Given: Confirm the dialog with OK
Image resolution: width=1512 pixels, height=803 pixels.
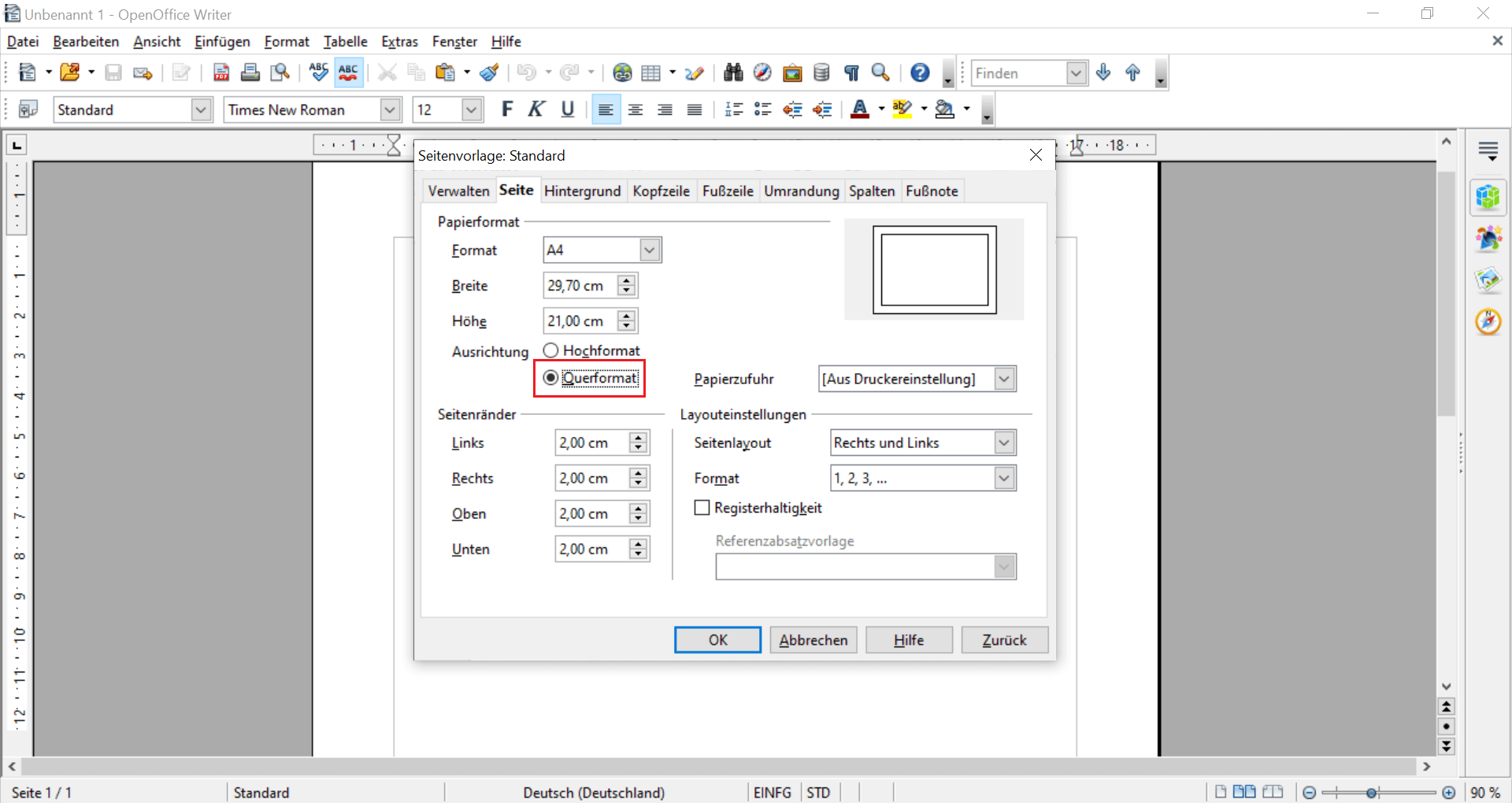Looking at the screenshot, I should coord(717,639).
